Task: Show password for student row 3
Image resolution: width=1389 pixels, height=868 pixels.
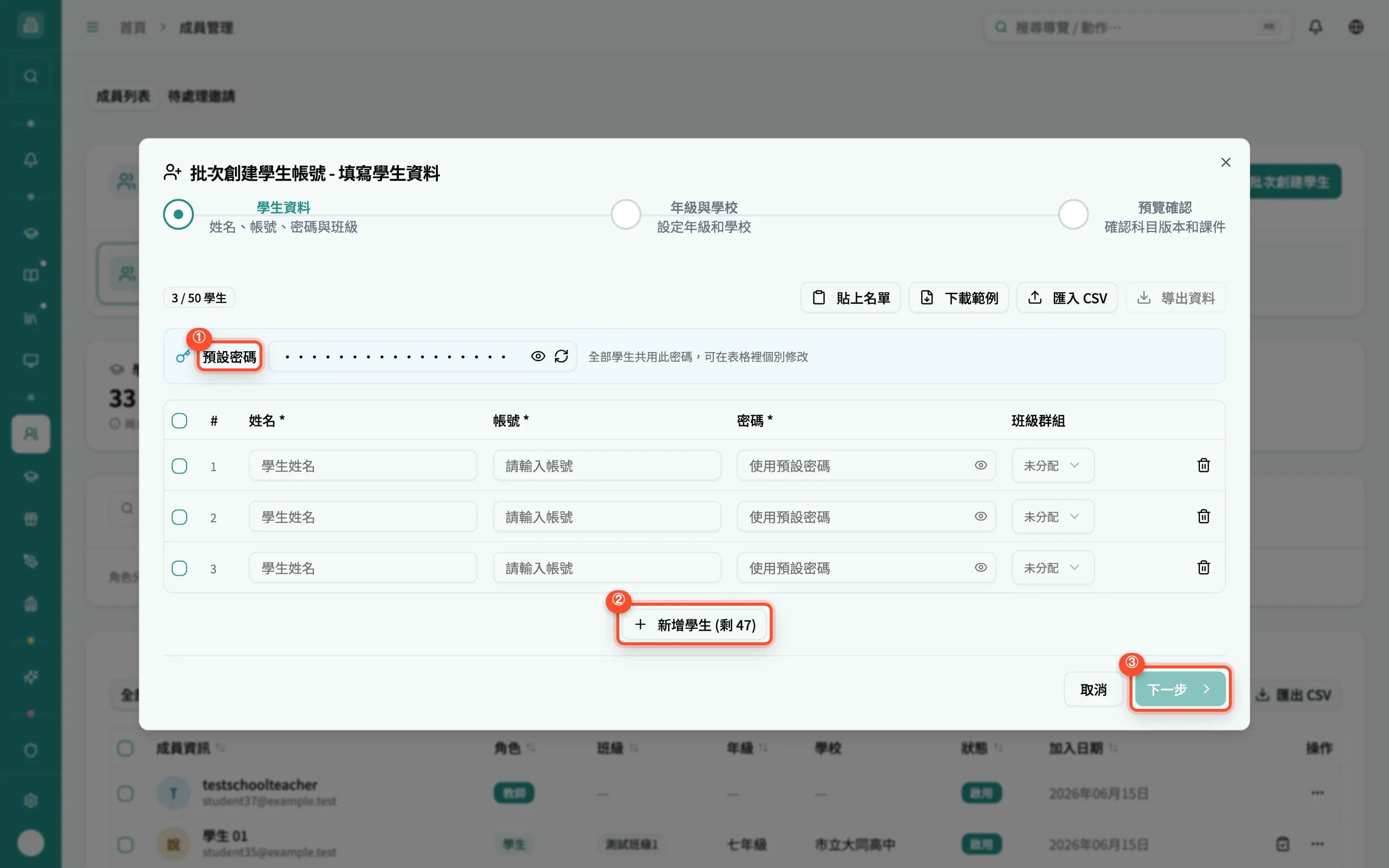Action: [x=980, y=568]
